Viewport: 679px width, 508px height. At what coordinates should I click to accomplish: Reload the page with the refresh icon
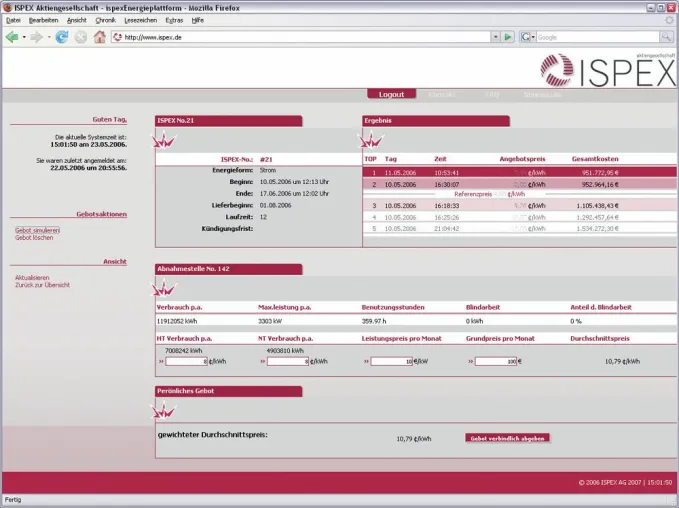tap(62, 37)
